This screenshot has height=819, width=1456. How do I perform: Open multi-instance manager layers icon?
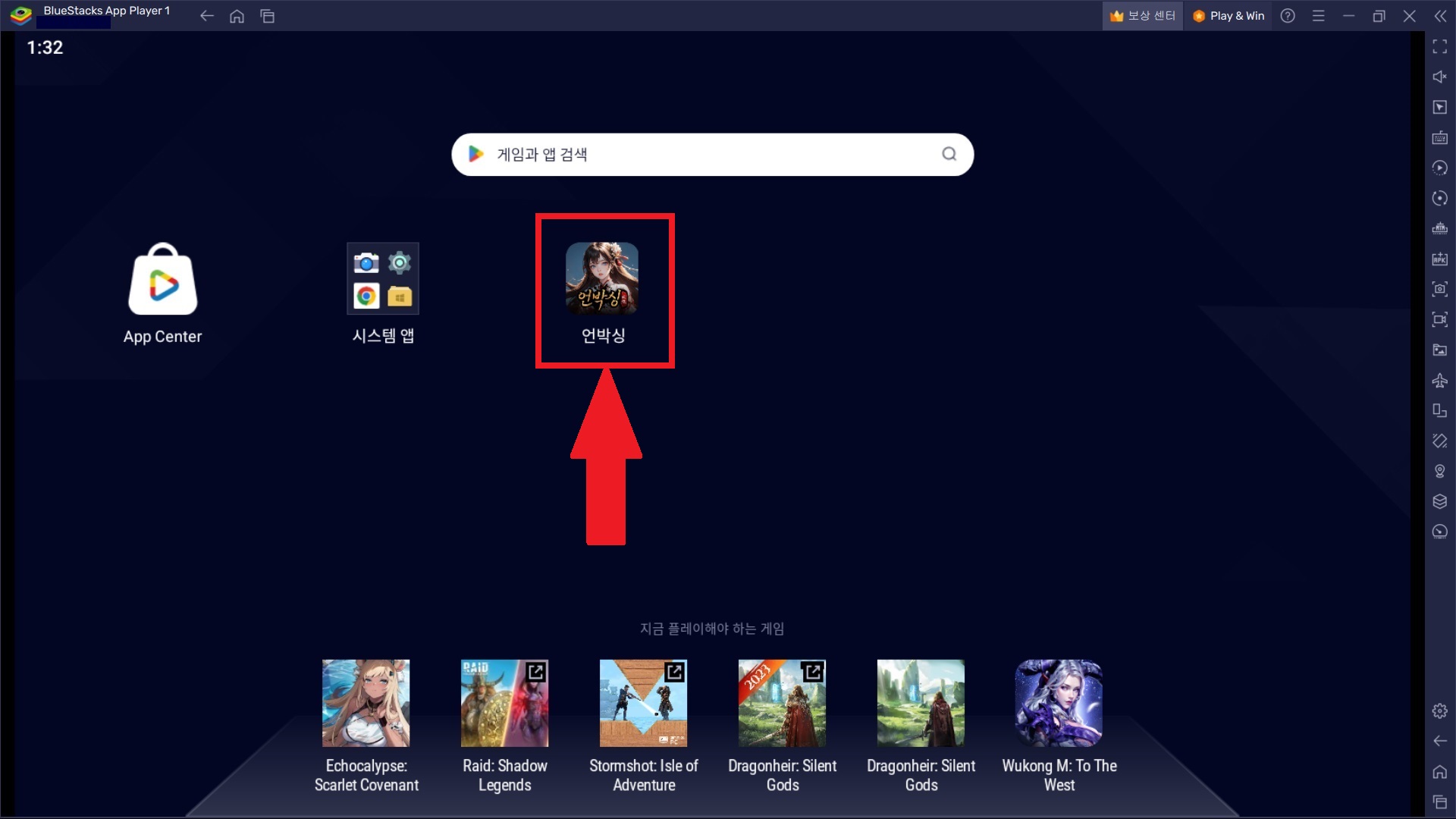coord(1440,501)
